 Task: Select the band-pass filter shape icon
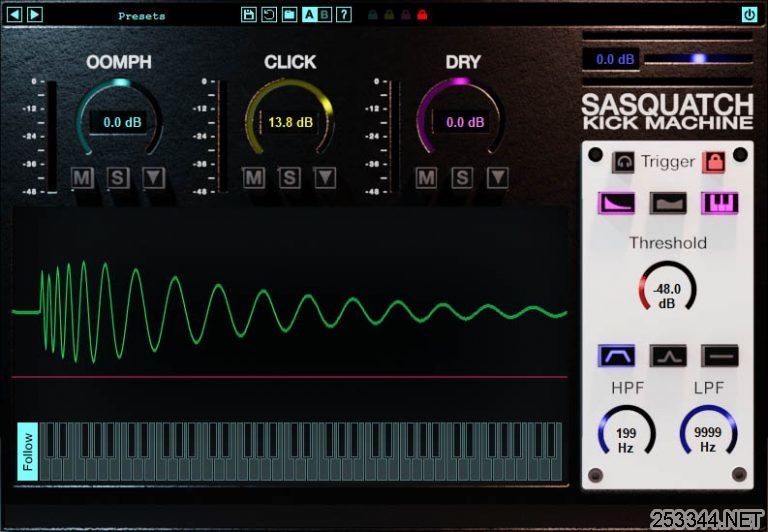616,356
